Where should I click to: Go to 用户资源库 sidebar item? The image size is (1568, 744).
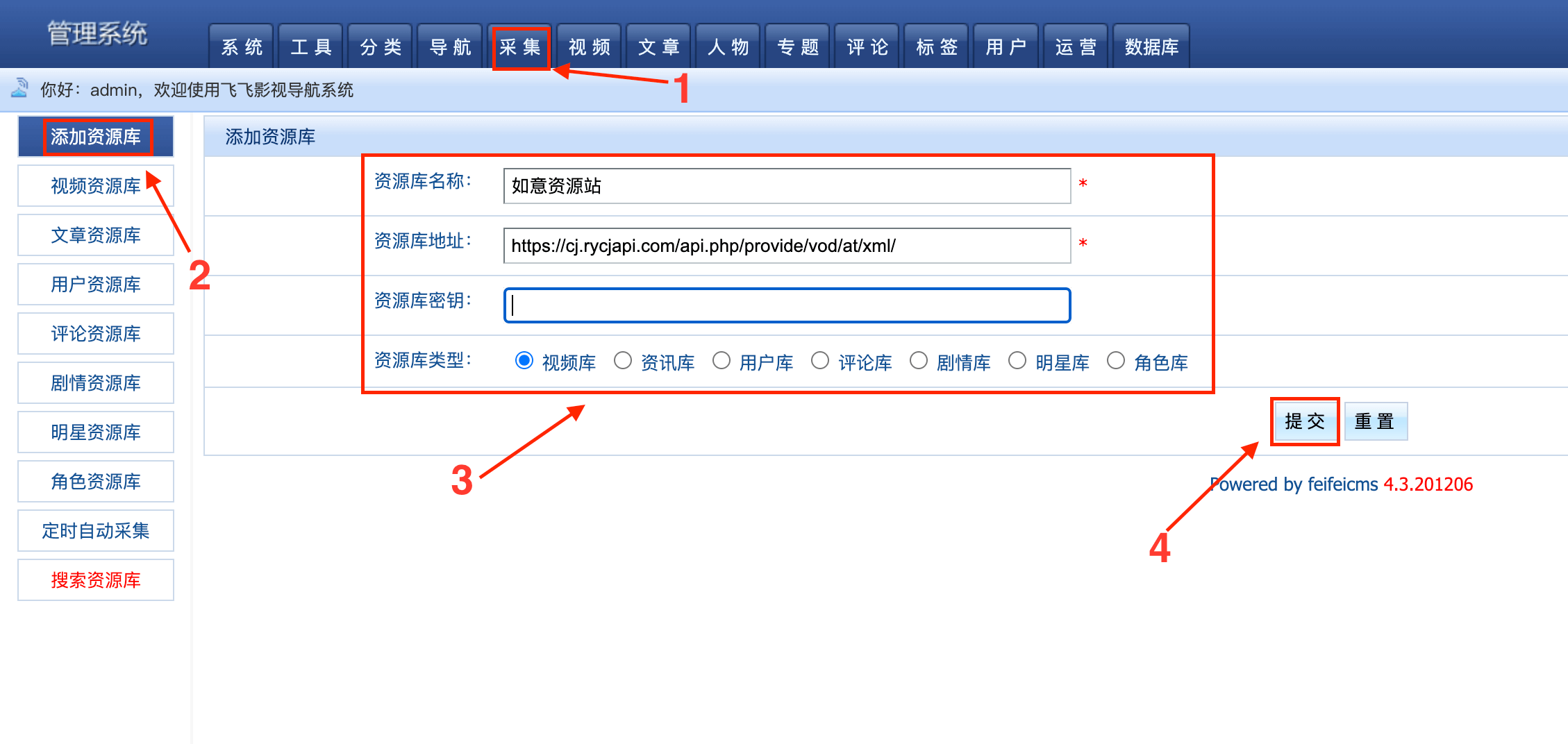coord(96,285)
